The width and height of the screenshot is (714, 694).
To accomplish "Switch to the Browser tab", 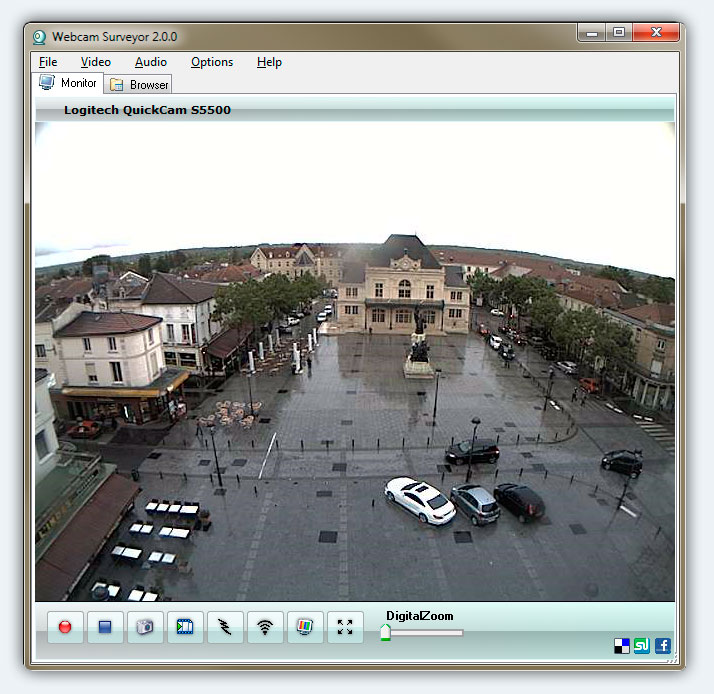I will tap(140, 85).
